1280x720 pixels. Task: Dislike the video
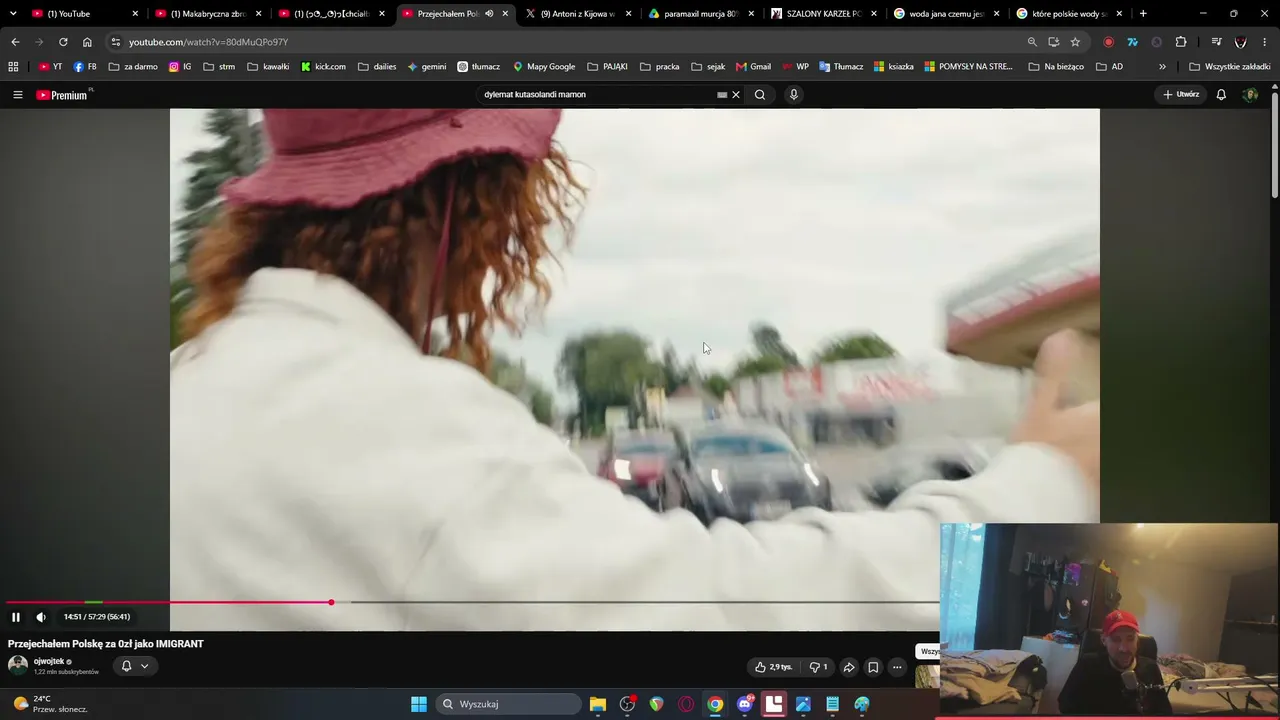click(818, 667)
